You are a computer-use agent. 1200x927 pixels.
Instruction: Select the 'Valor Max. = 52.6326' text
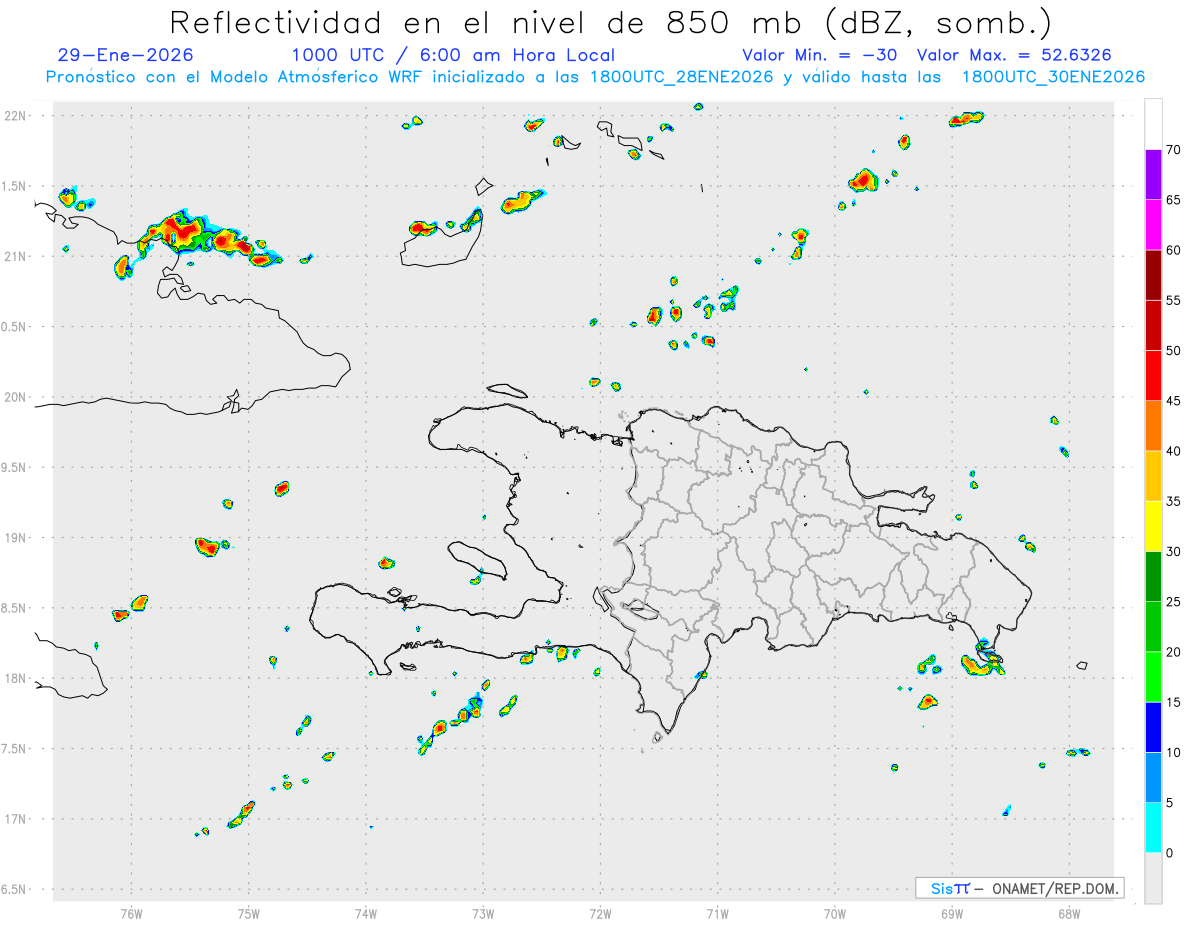(1014, 55)
